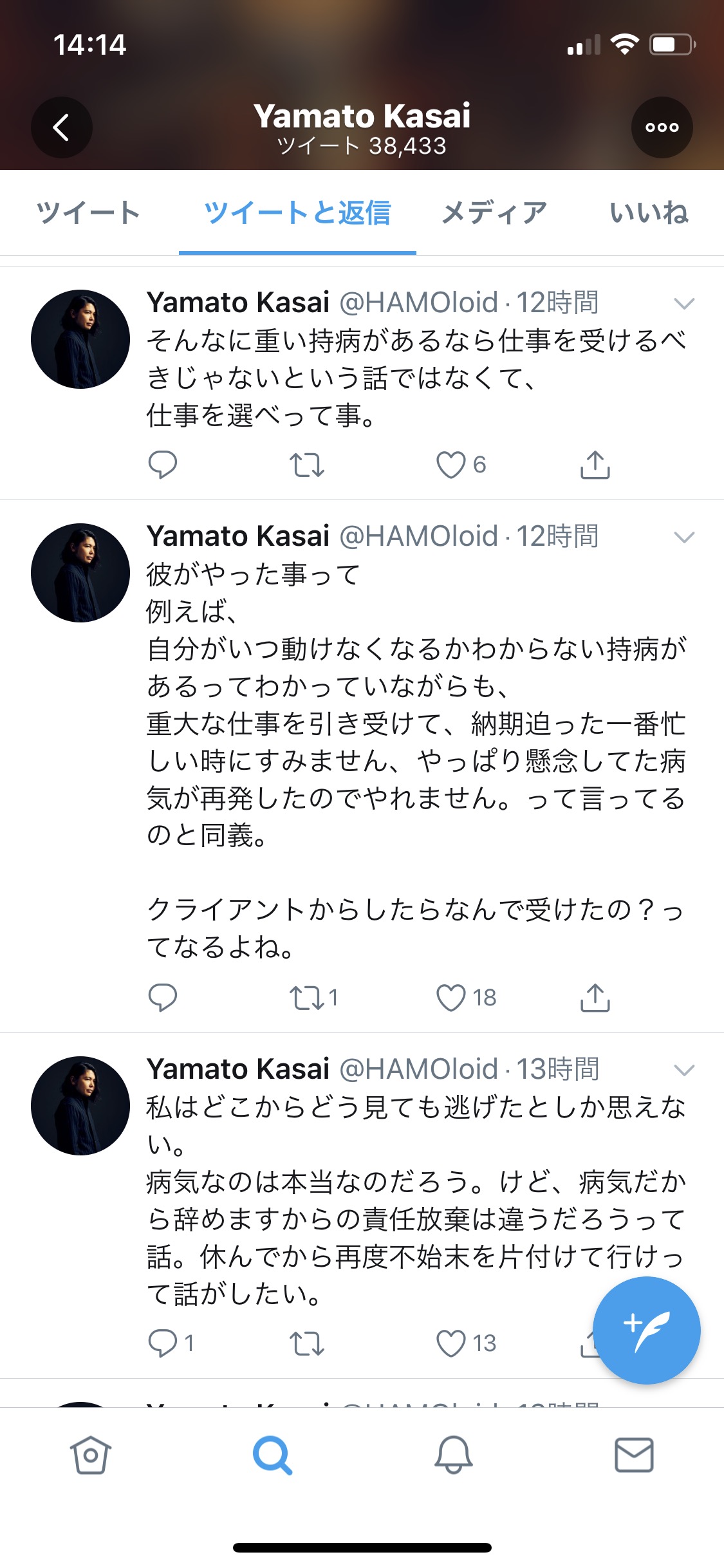Share the tweet with 6 likes
This screenshot has width=724, height=1568.
(595, 465)
